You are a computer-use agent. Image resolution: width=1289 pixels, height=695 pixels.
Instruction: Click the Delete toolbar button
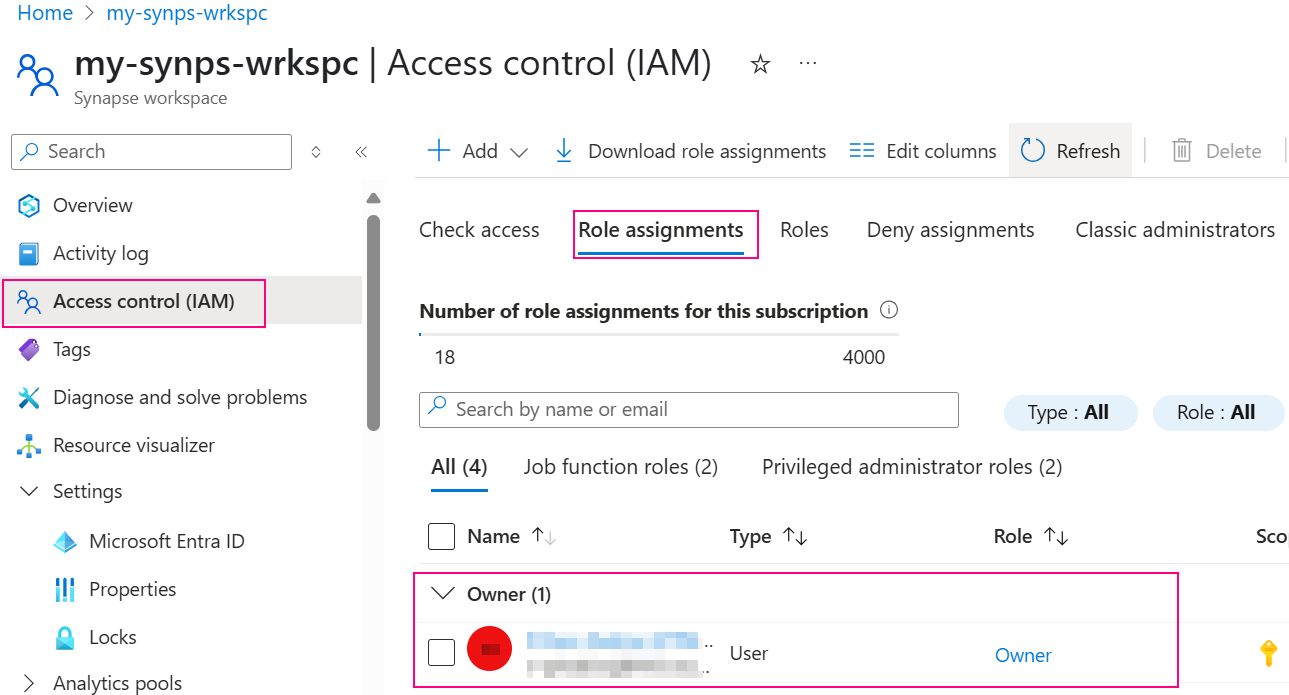pos(1216,151)
